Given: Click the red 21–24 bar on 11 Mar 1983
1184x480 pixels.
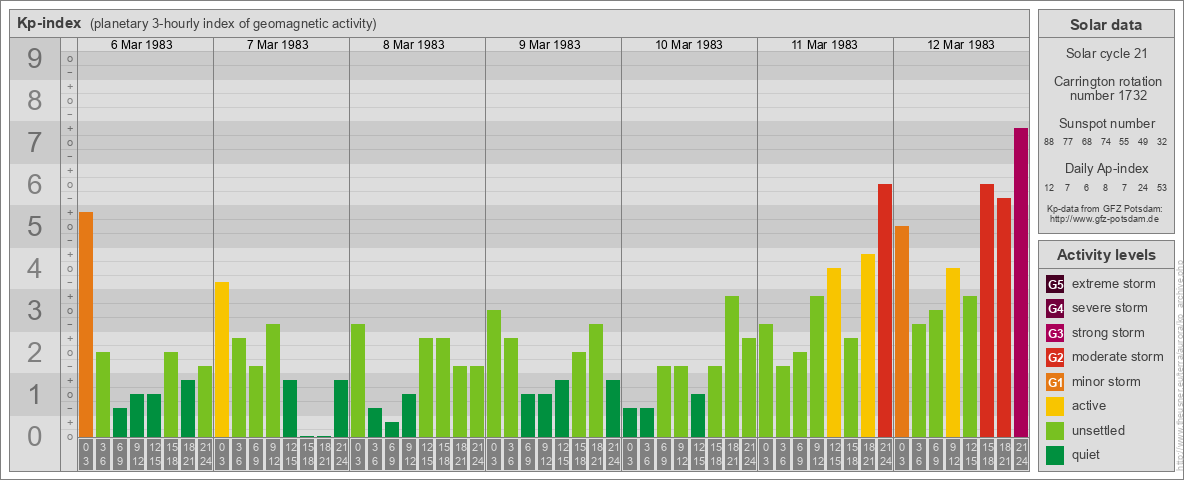Looking at the screenshot, I should (x=885, y=310).
